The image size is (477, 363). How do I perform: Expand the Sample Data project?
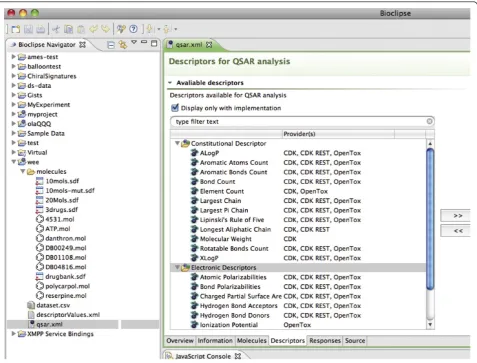pos(14,133)
